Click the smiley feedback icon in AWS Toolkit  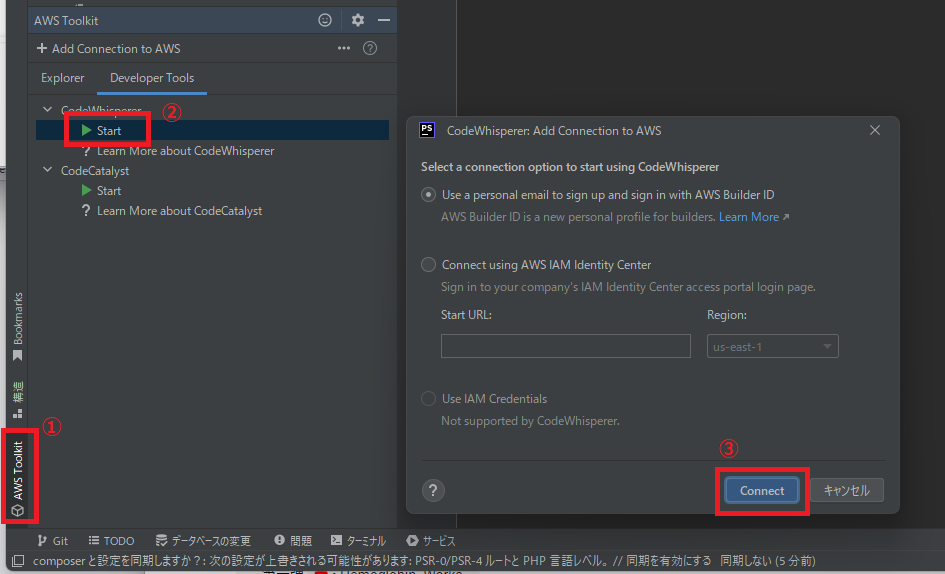325,20
